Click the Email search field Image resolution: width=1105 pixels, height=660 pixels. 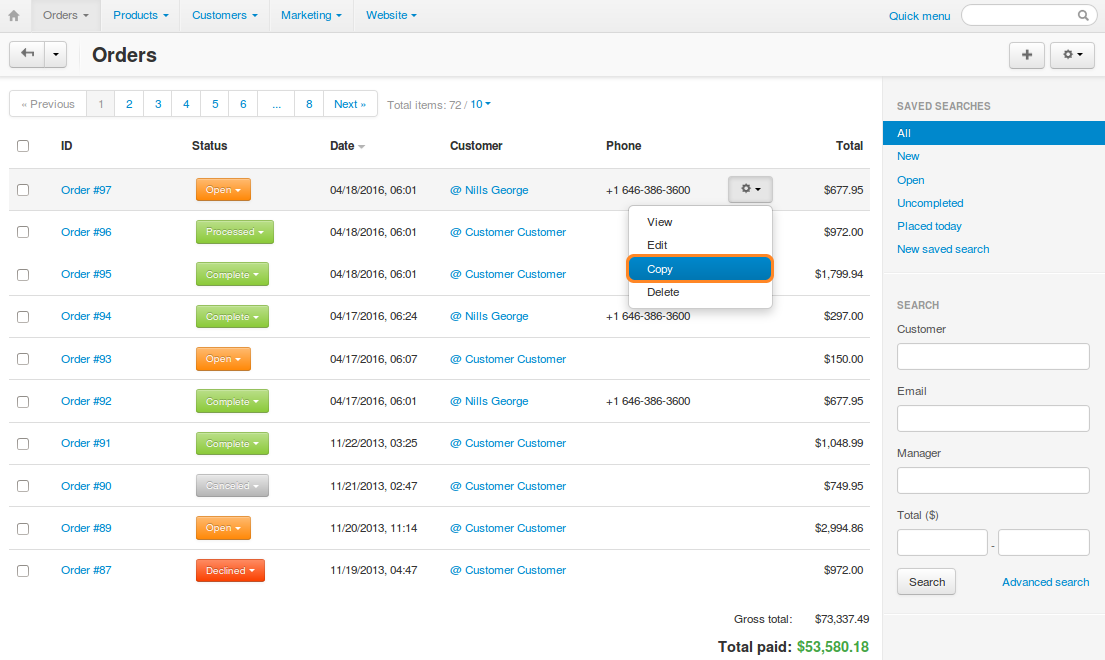click(x=993, y=418)
